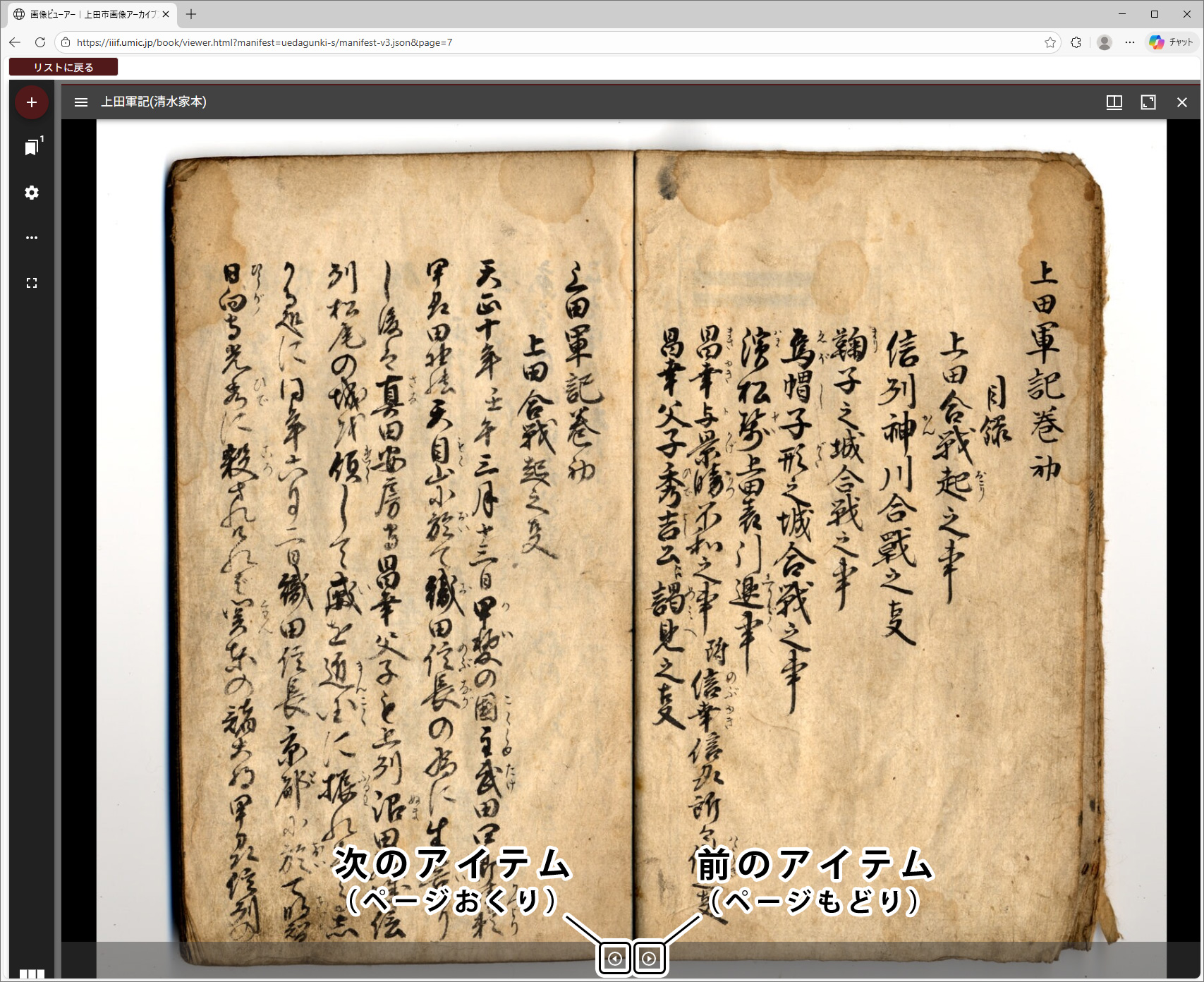Select the 画像ビューアー browser tab
This screenshot has width=1204, height=982.
tap(88, 14)
